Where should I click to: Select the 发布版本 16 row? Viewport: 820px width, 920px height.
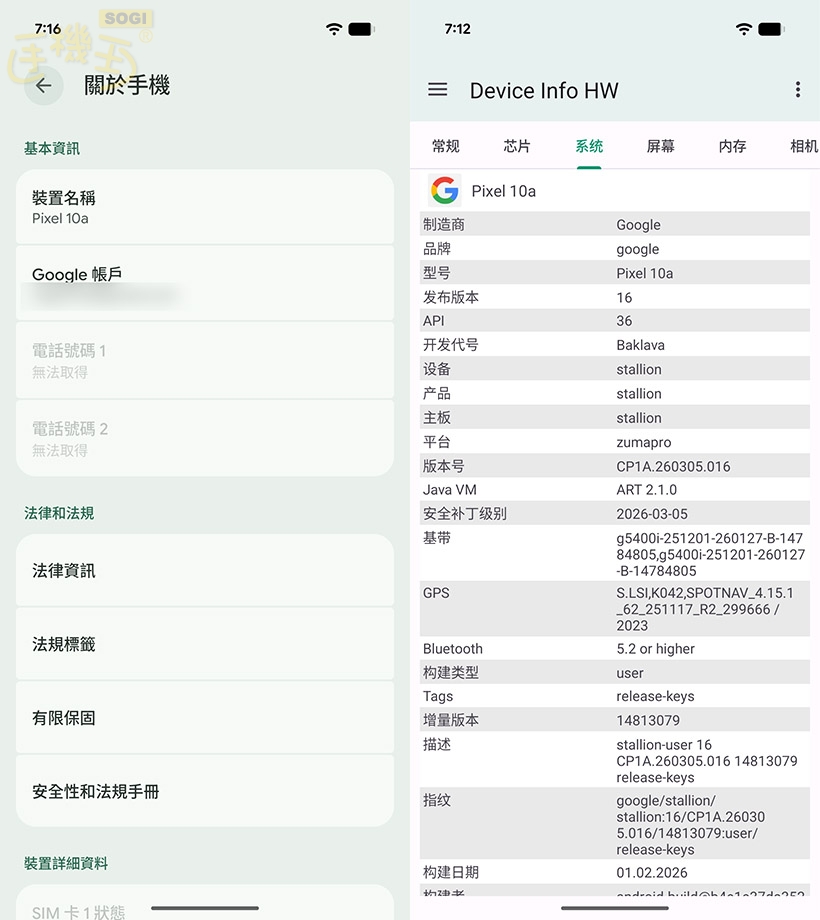click(615, 297)
